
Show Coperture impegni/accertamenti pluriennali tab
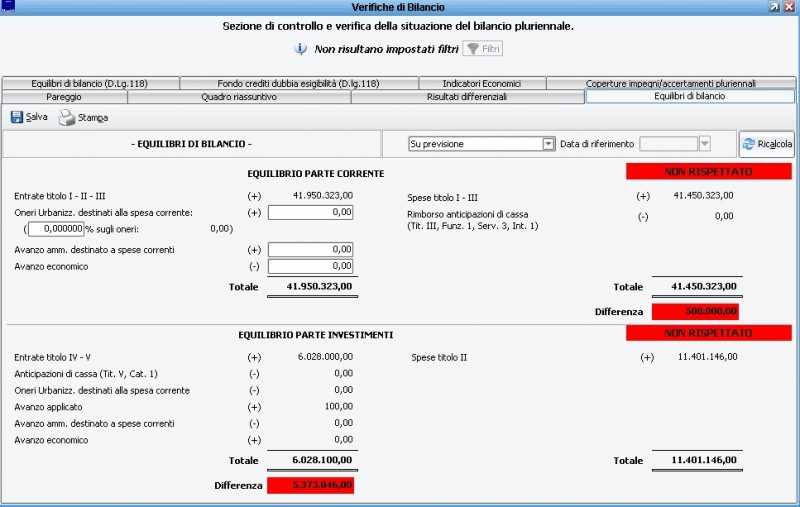click(670, 83)
